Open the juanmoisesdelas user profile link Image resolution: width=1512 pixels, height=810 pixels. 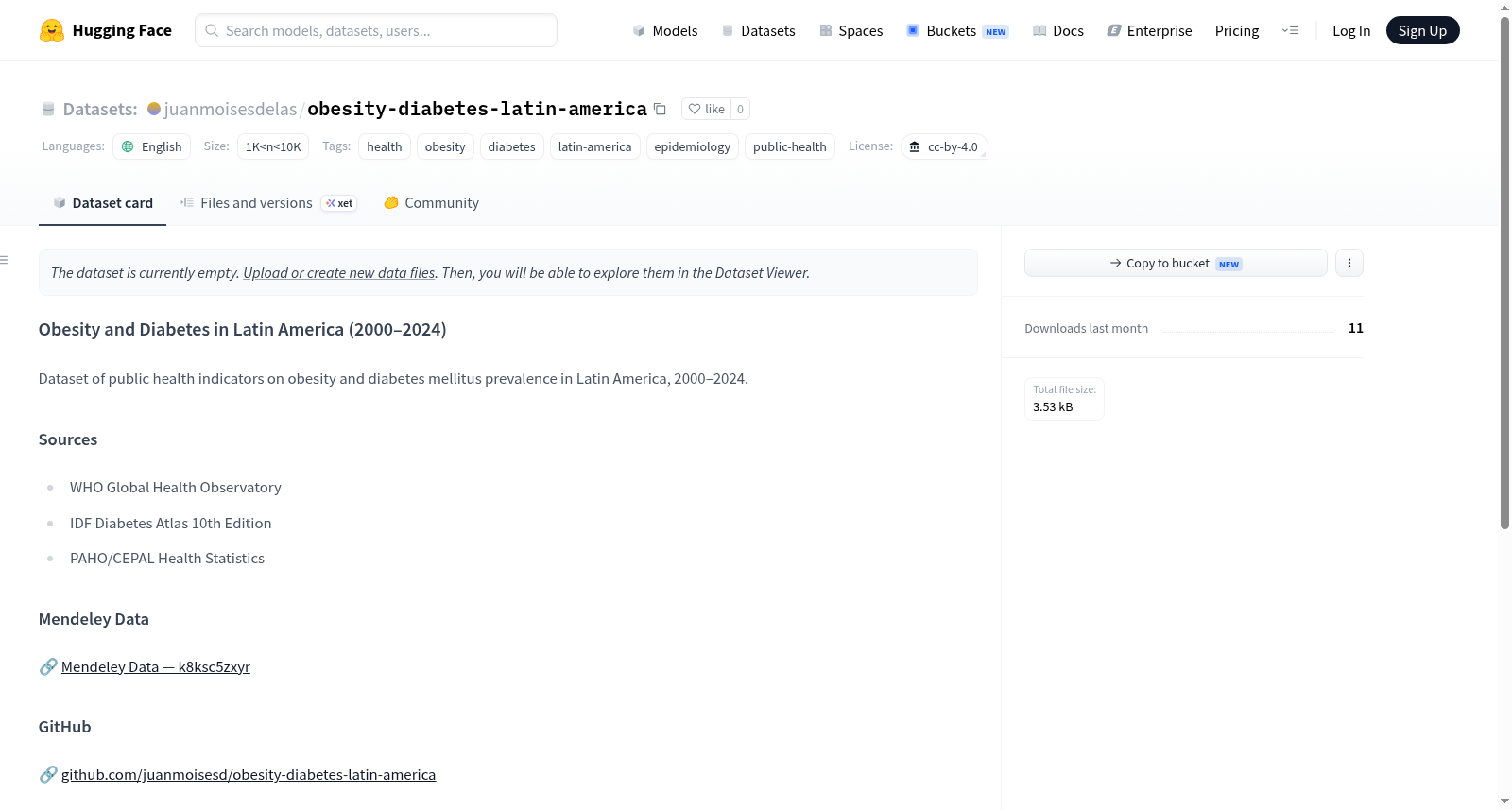click(x=231, y=109)
